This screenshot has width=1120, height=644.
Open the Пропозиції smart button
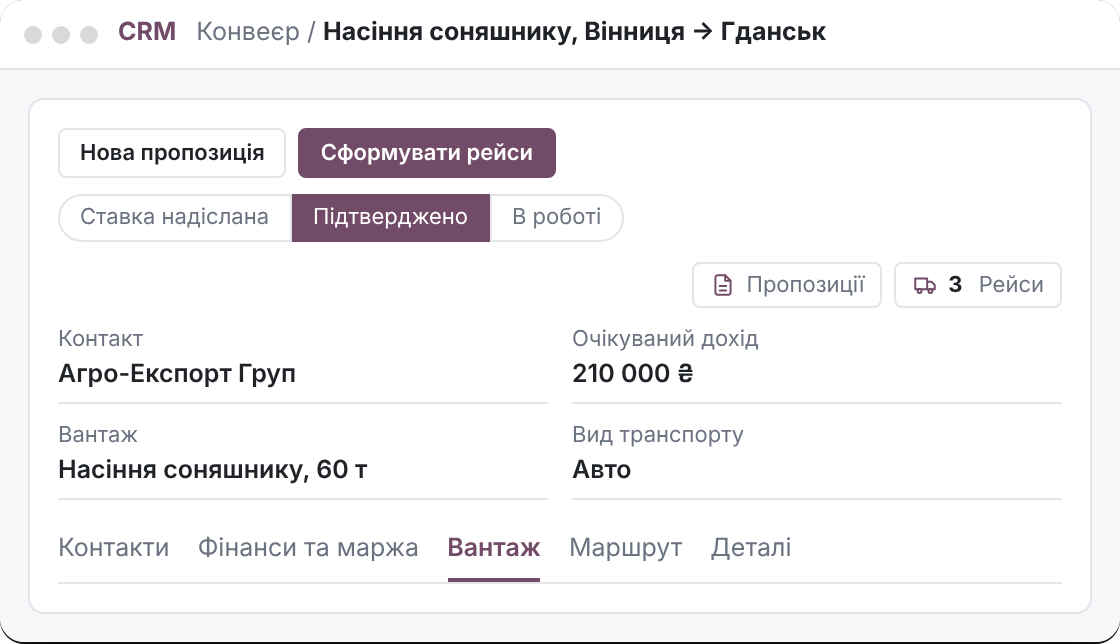(x=786, y=285)
